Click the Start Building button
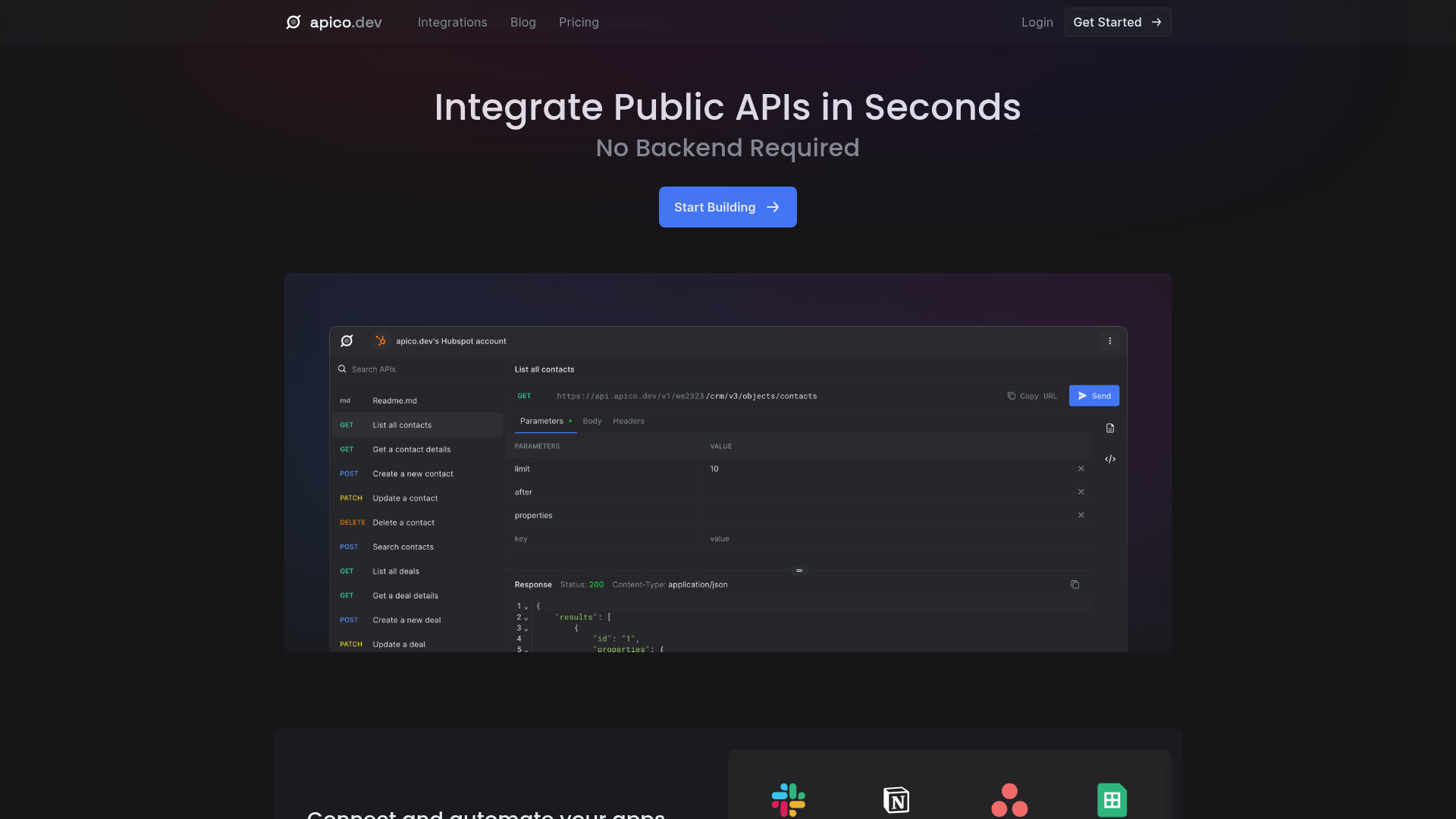1456x819 pixels. click(727, 207)
